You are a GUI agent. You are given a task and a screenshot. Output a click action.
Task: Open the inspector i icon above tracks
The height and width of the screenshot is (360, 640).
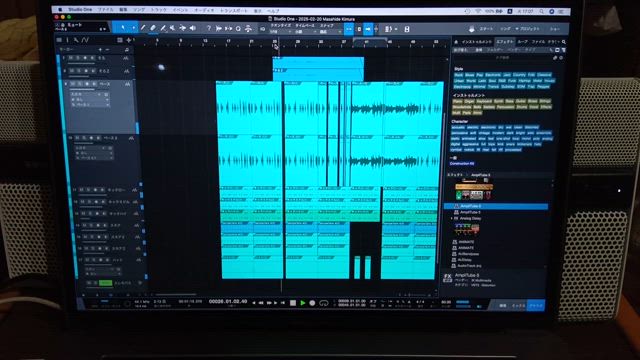coord(67,40)
